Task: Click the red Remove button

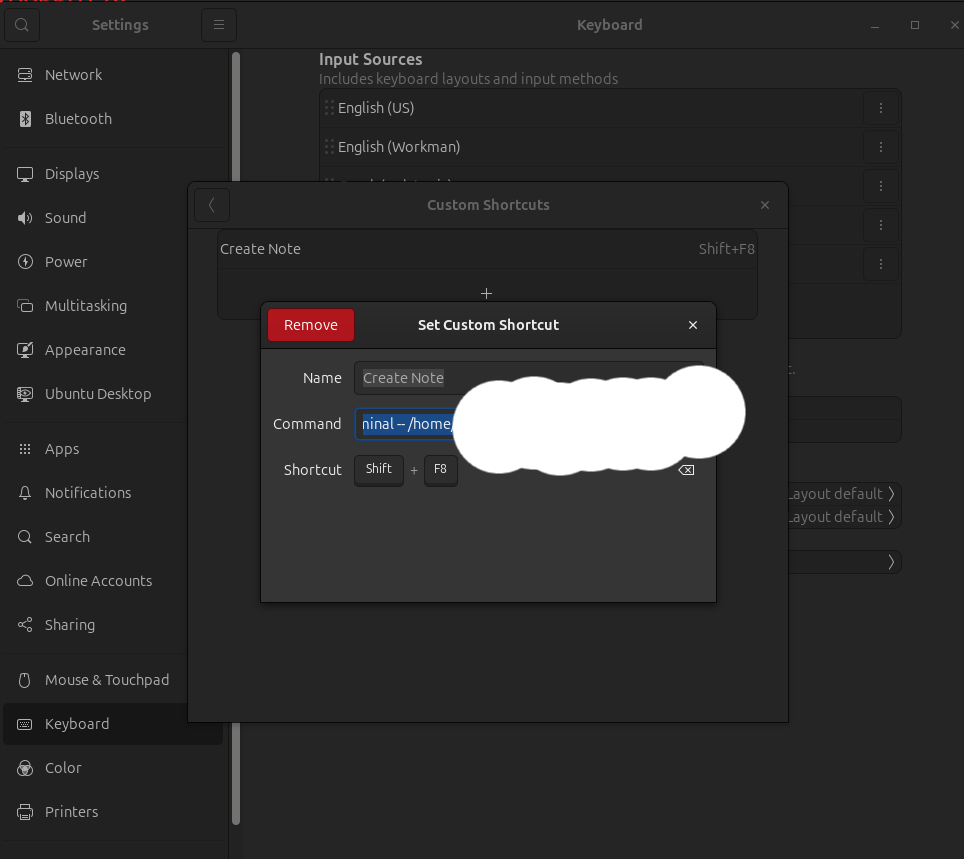Action: tap(311, 325)
